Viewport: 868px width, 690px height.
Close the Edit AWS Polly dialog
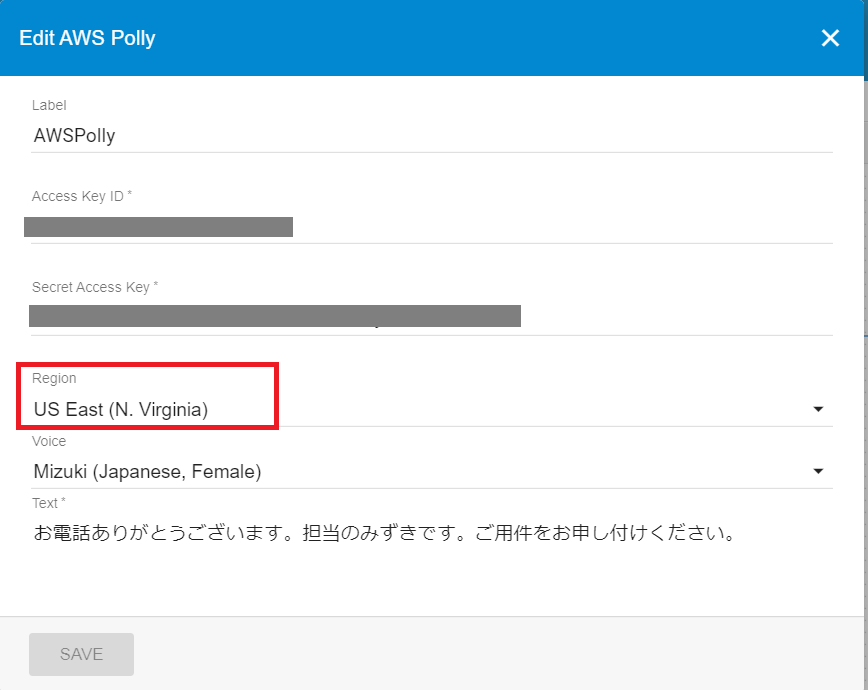tap(830, 38)
